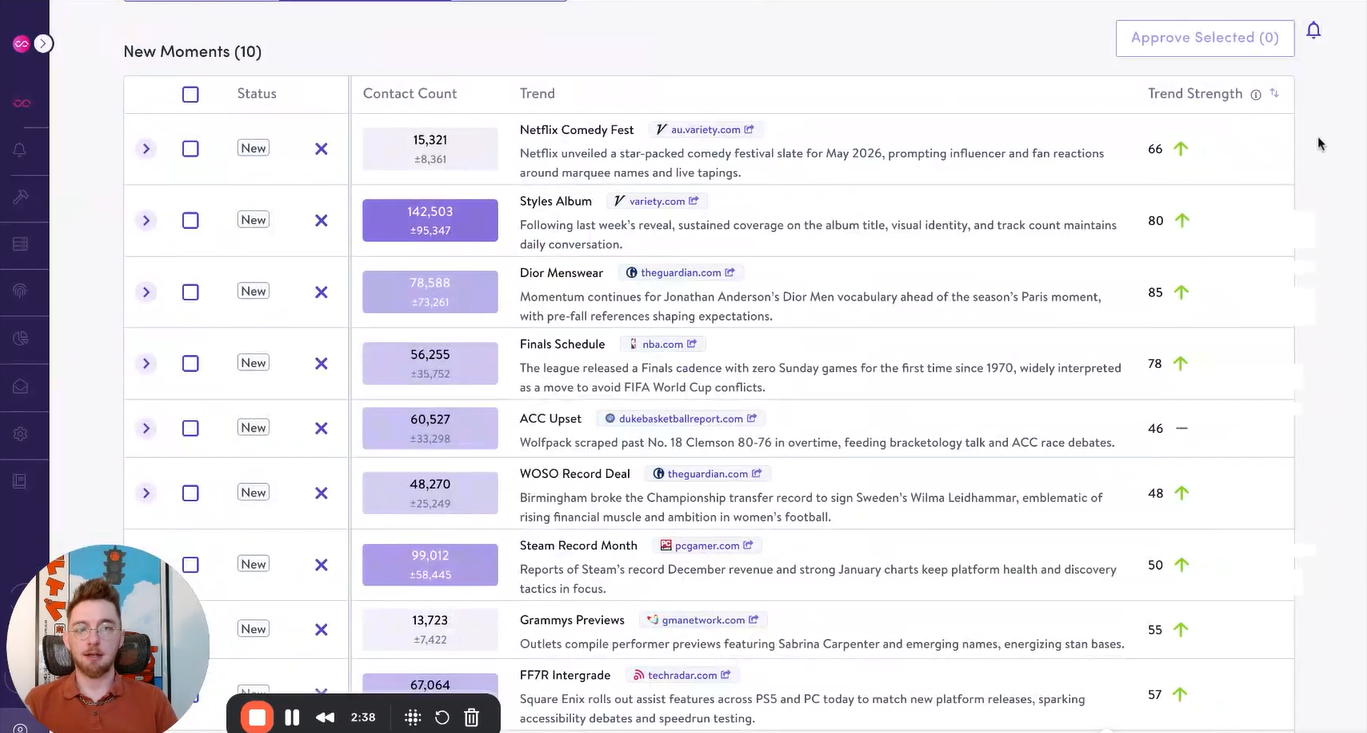Dismiss the Netflix Comedy Fest moment with X
The height and width of the screenshot is (733, 1367).
(321, 149)
